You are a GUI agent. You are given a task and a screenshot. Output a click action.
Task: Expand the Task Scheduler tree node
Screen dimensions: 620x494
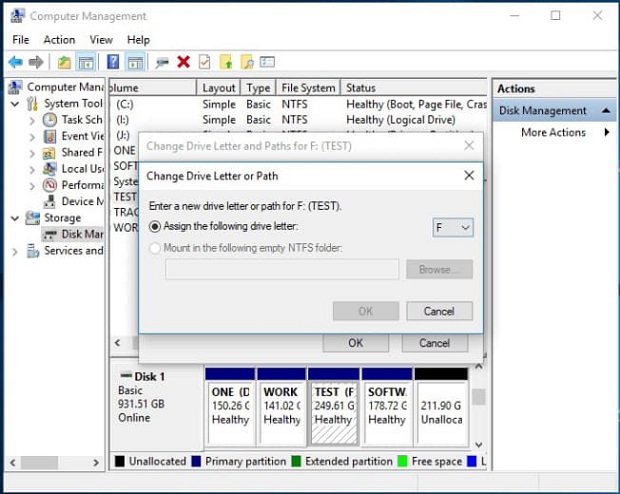[32, 121]
